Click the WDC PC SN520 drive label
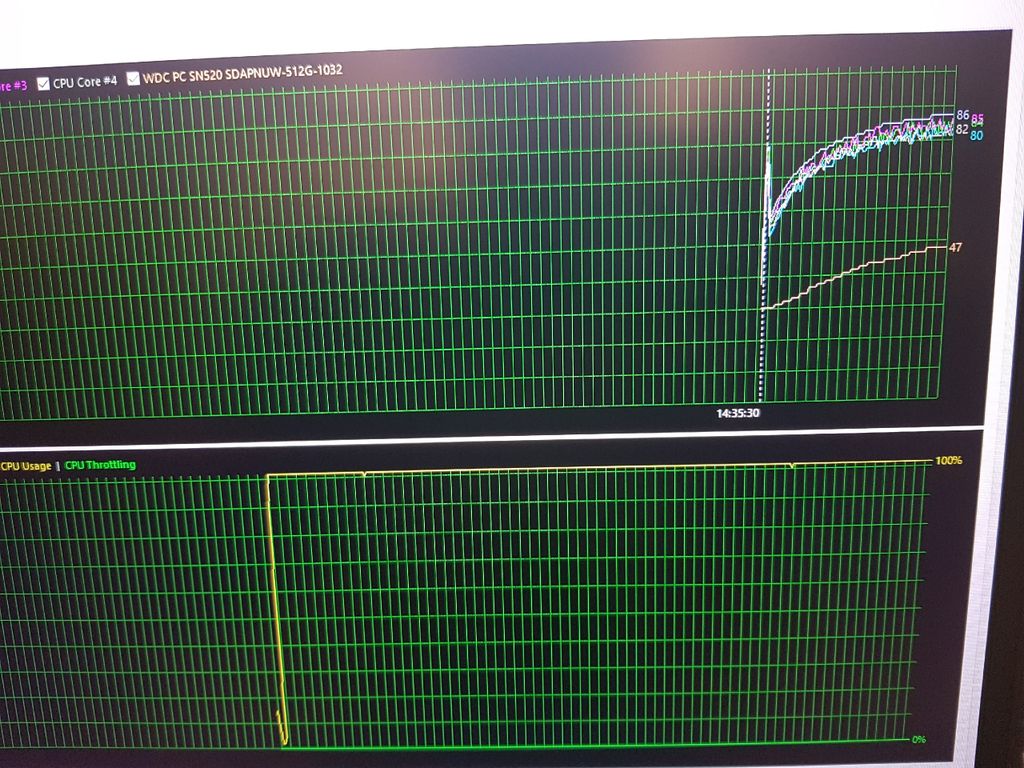Viewport: 1024px width, 768px height. click(x=242, y=73)
